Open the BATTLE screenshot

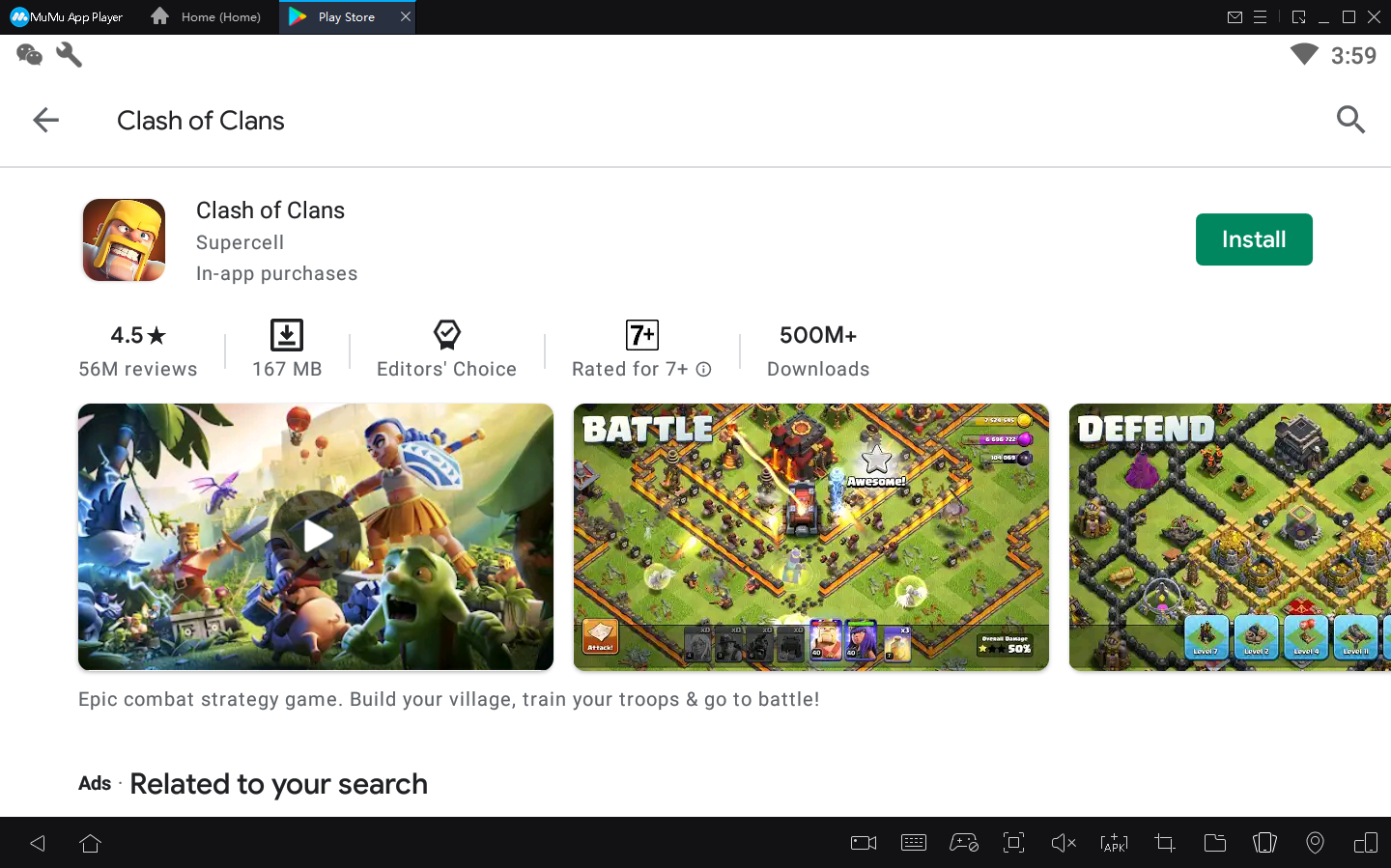tap(811, 537)
